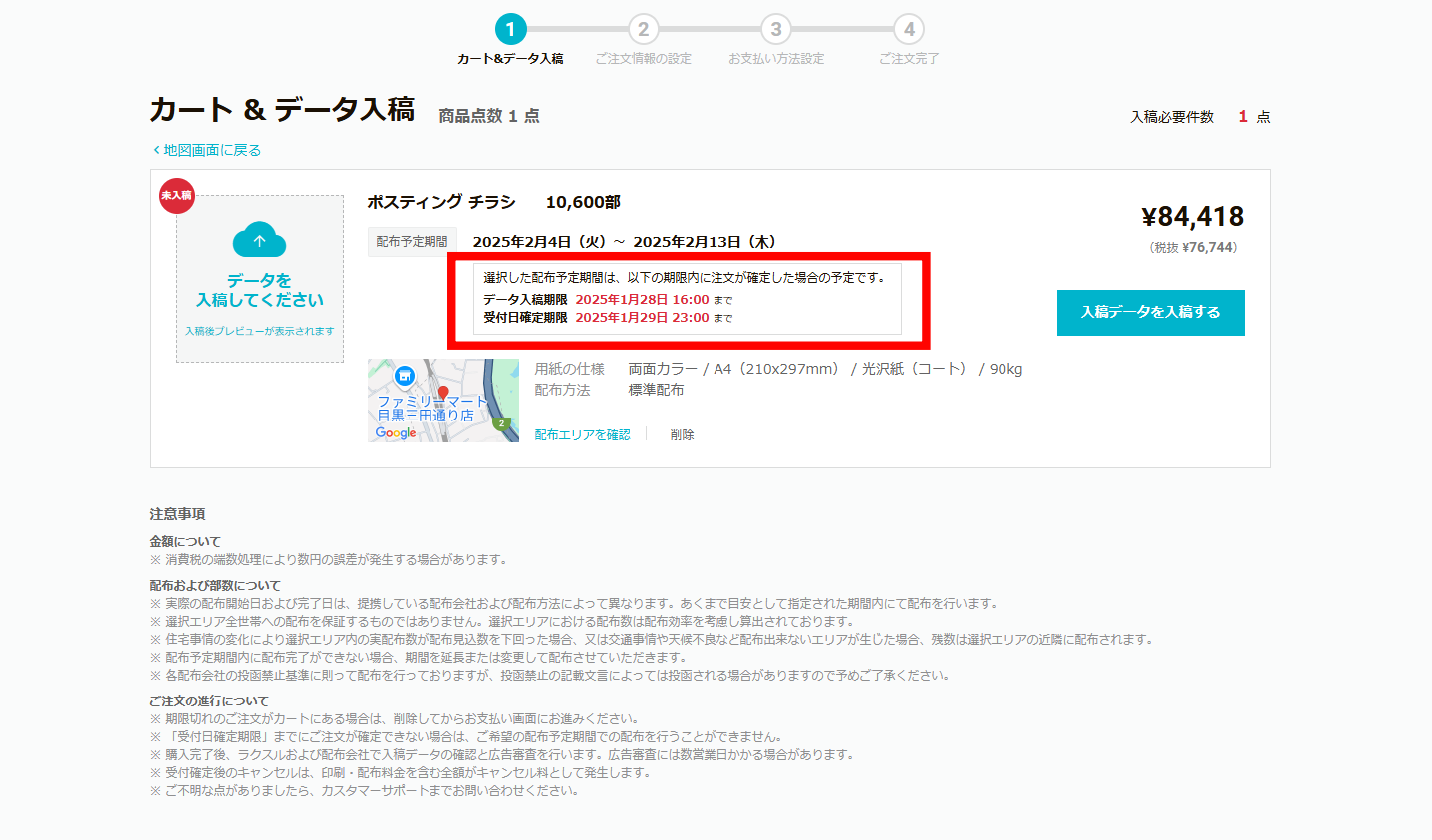
Task: Open the 配布エリアを確認 link
Action: 584,433
